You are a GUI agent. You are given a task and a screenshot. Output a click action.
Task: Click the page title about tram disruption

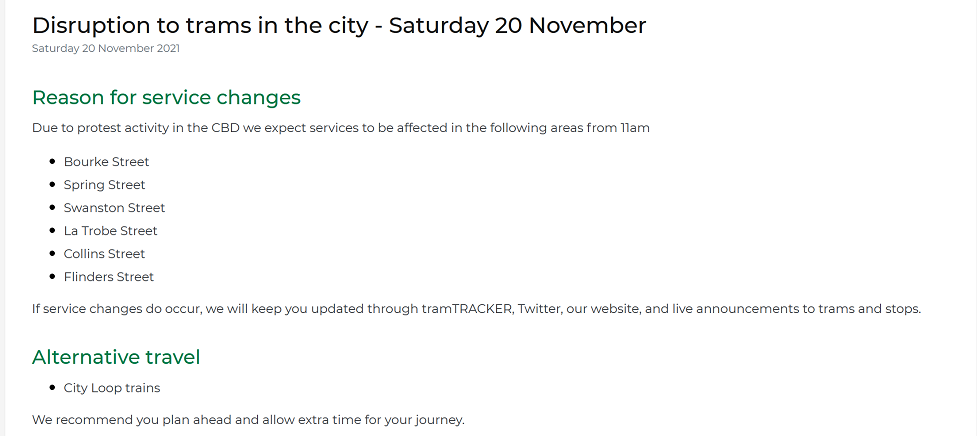tap(339, 26)
